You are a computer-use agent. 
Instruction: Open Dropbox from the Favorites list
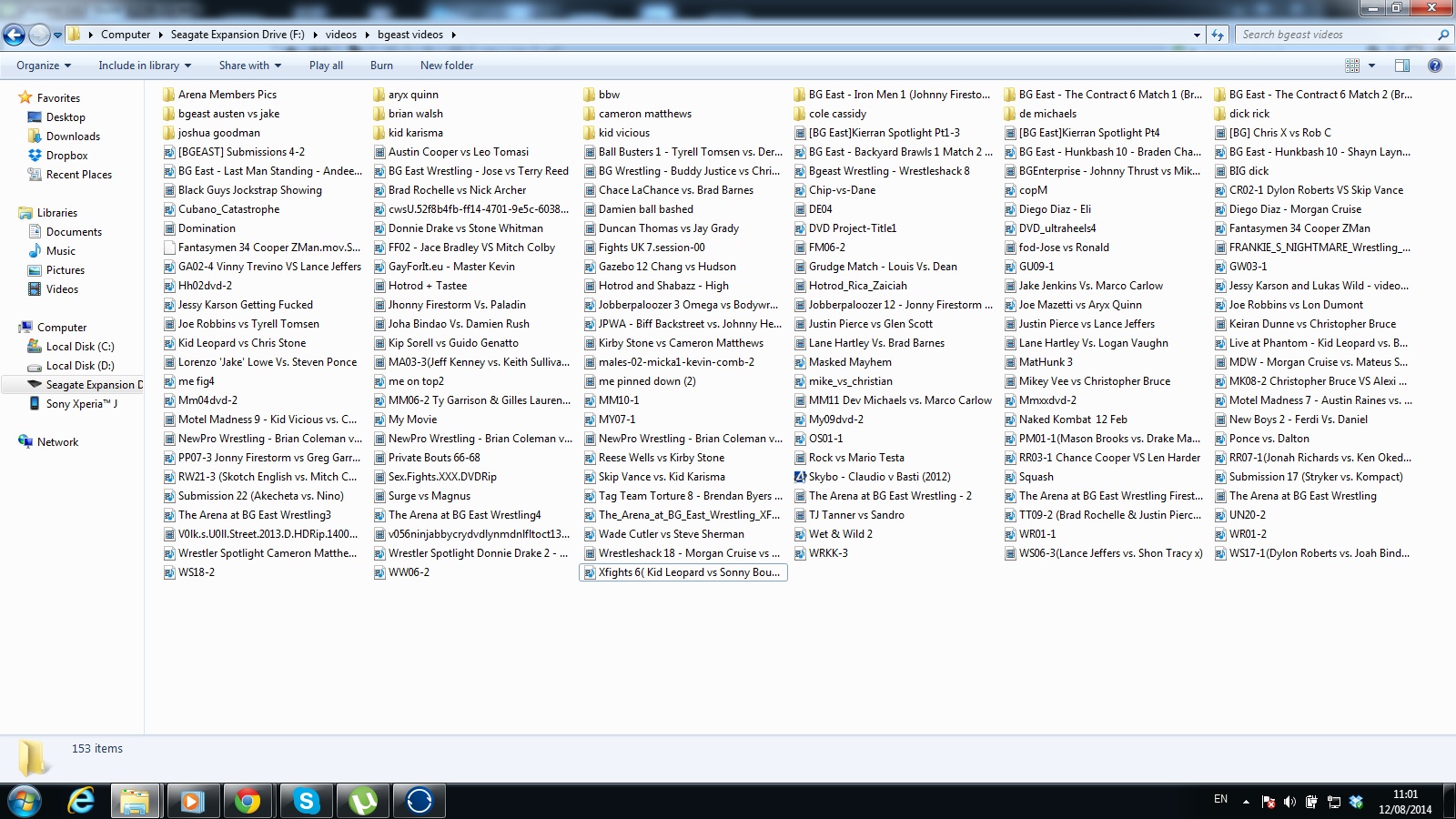67,155
